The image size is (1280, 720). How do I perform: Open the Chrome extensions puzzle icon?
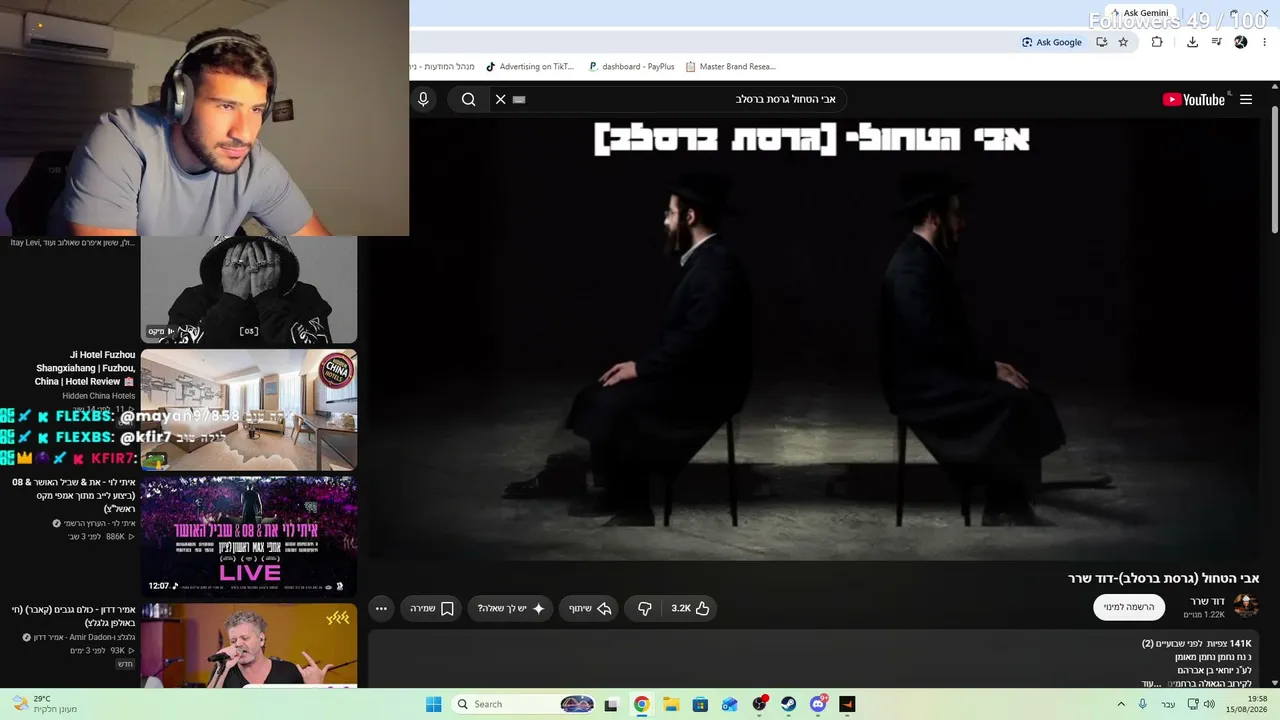pyautogui.click(x=1157, y=42)
